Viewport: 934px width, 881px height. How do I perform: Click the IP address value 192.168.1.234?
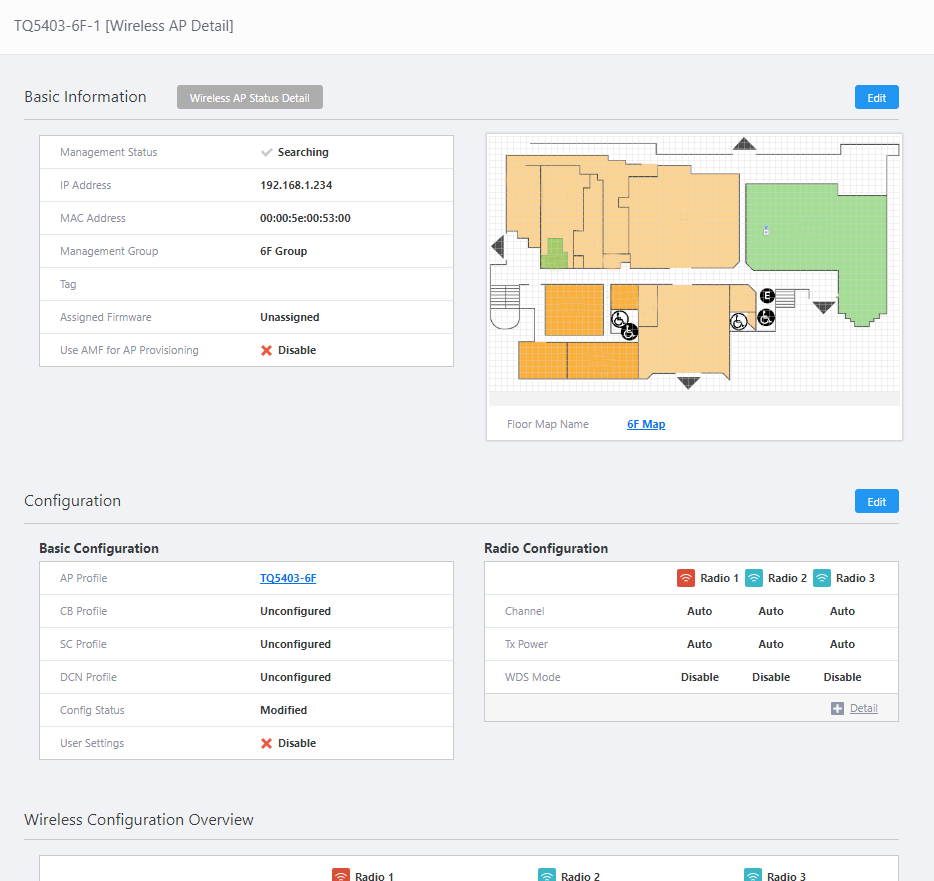click(296, 185)
